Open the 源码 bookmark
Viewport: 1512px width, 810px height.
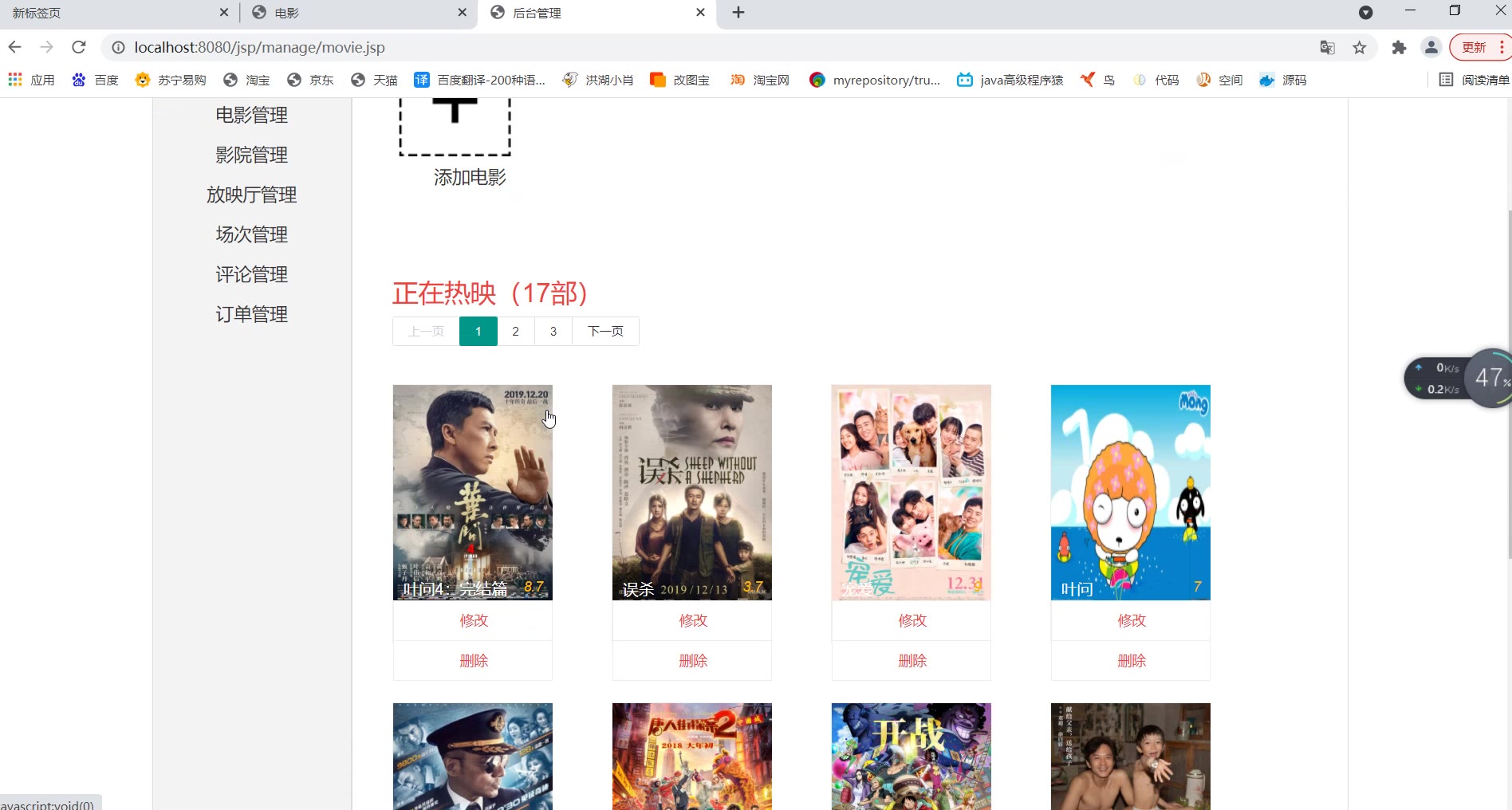click(1283, 80)
